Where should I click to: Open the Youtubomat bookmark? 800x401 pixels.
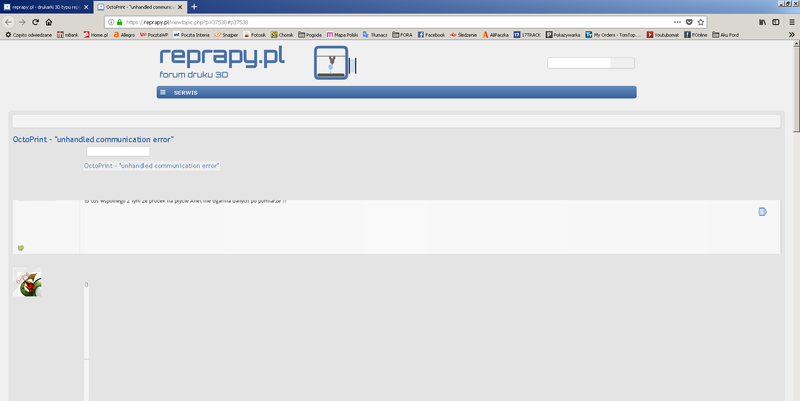tap(663, 35)
